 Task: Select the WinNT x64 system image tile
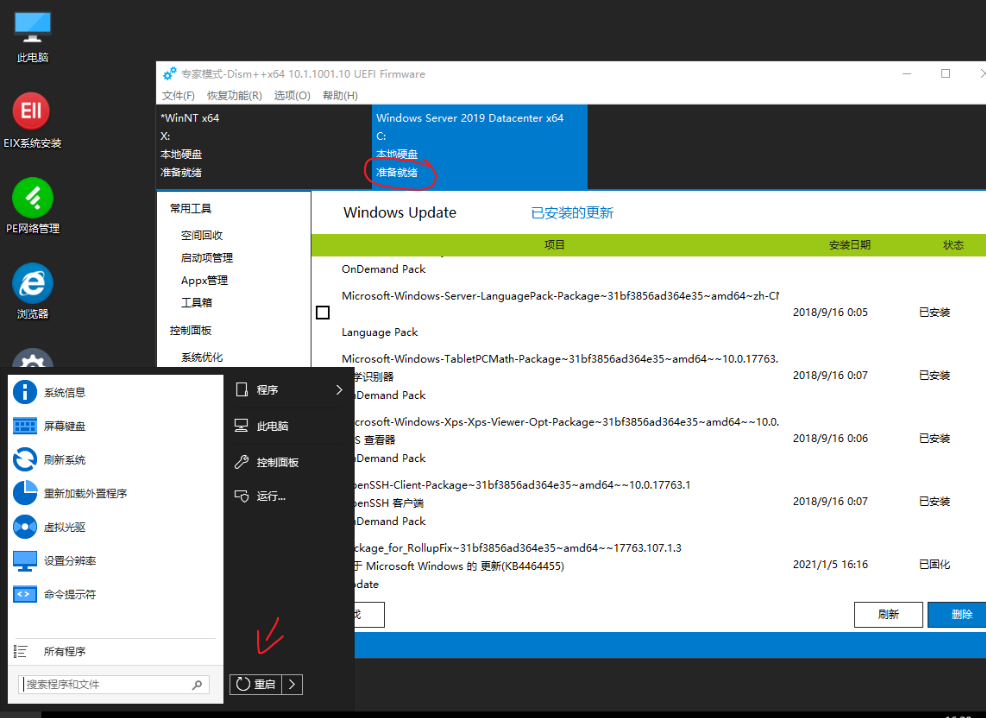(x=264, y=146)
